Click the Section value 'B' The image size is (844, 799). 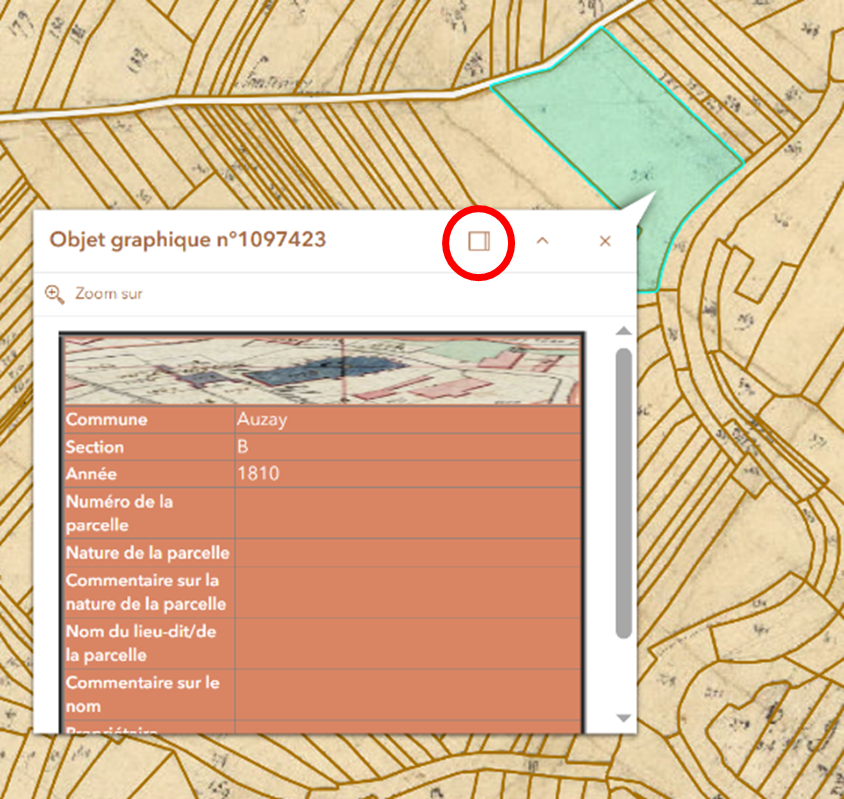243,447
